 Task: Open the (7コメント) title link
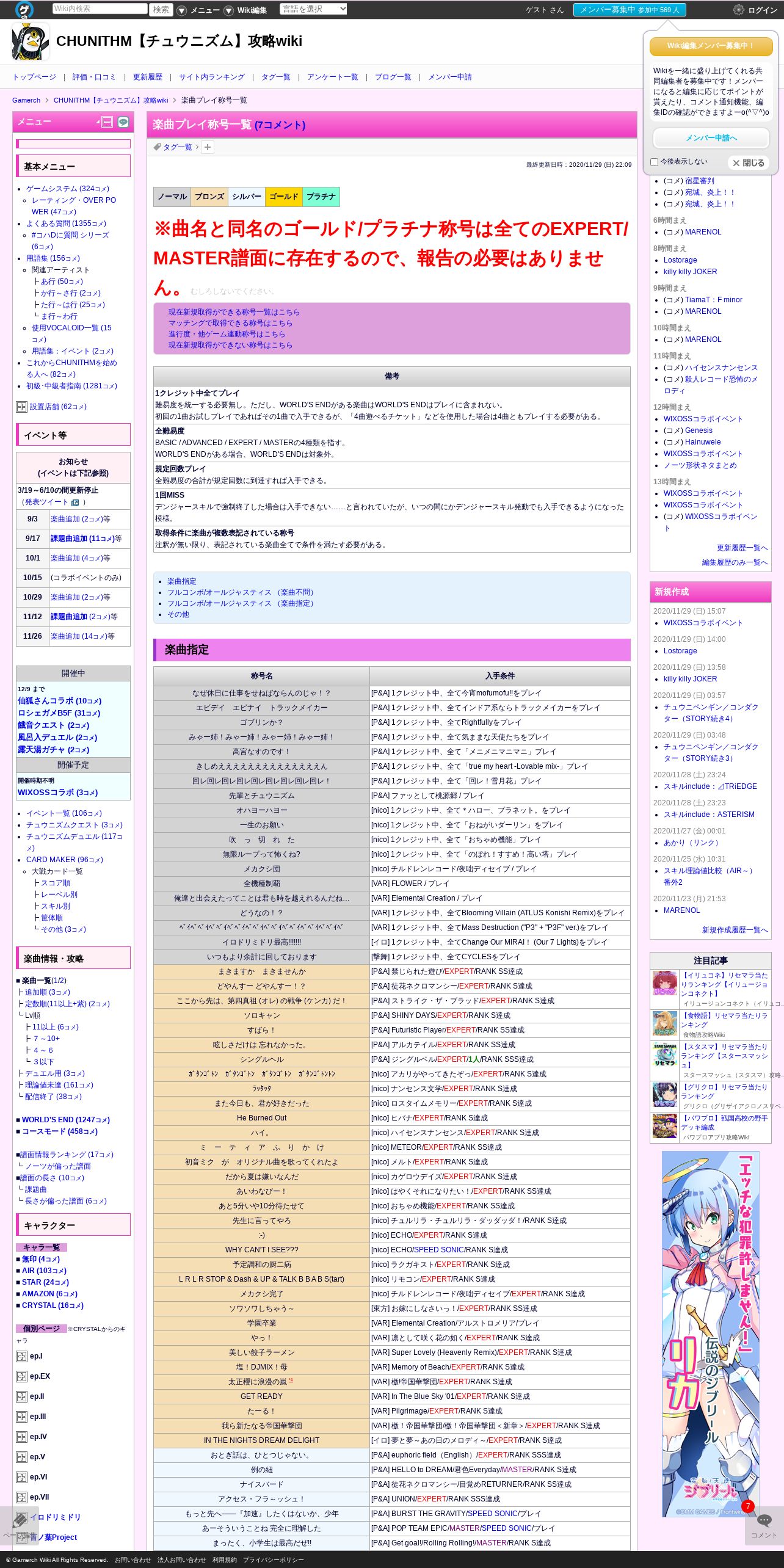(x=280, y=125)
